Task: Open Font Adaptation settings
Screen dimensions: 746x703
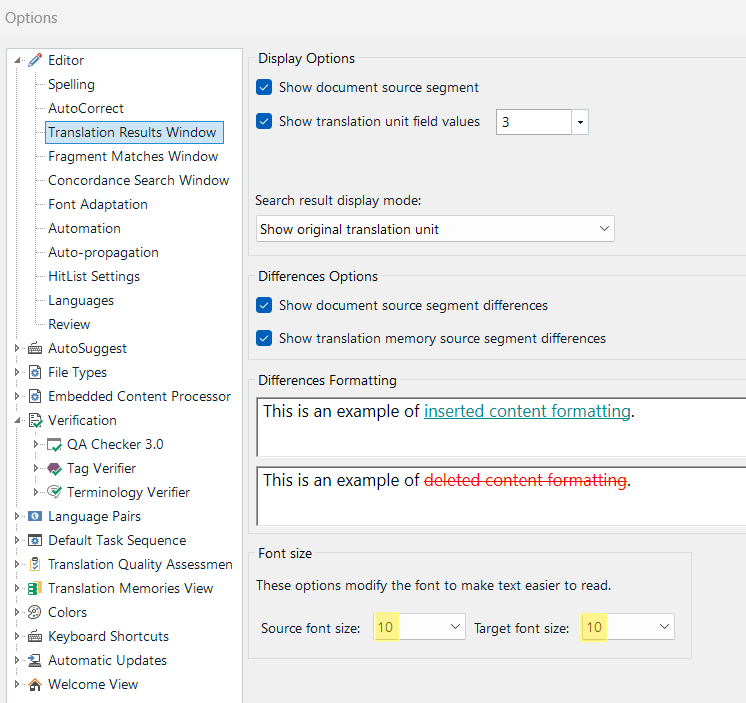Action: [x=98, y=205]
